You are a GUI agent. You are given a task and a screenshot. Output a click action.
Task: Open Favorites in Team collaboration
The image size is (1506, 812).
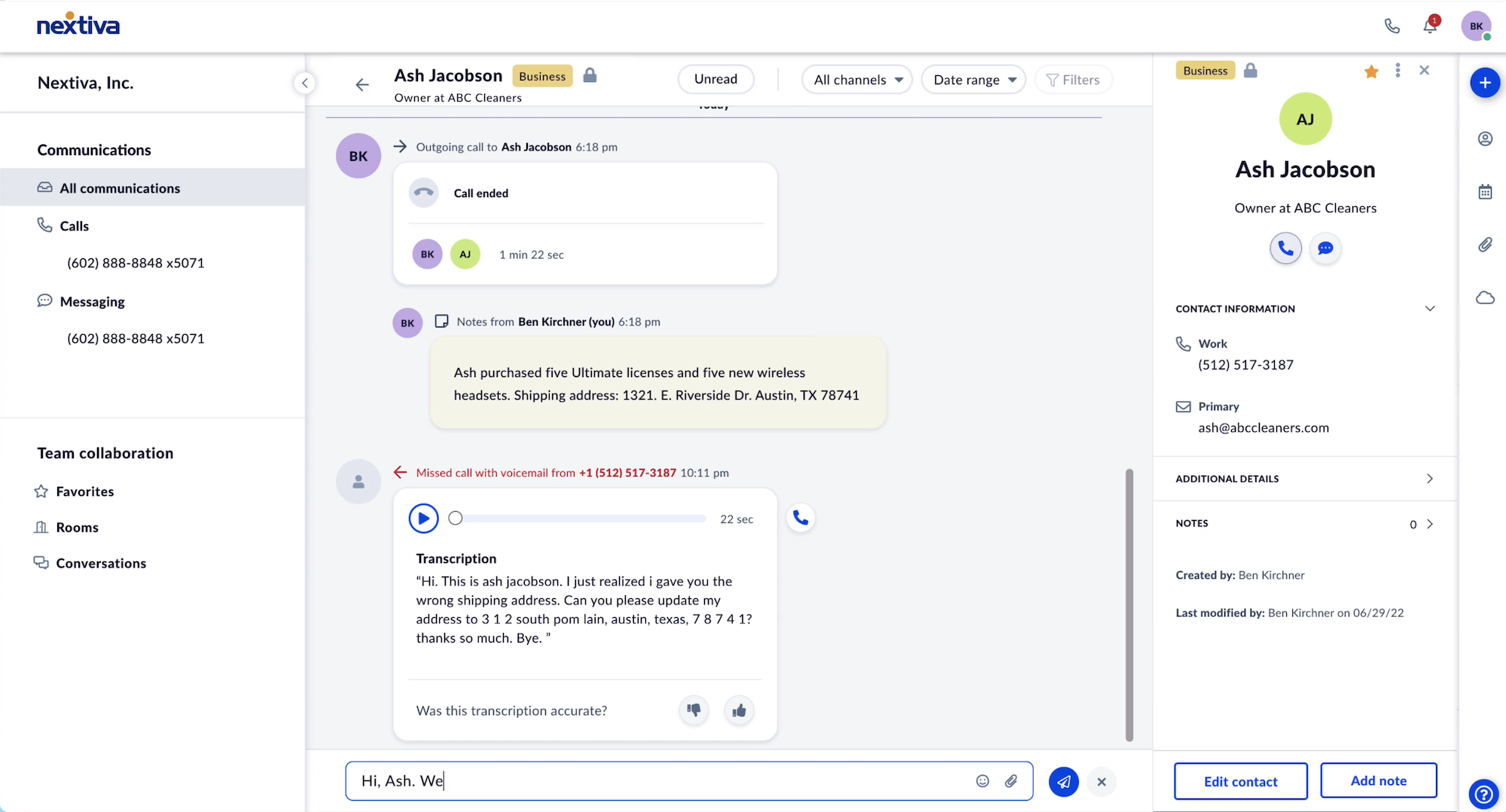tap(75, 491)
